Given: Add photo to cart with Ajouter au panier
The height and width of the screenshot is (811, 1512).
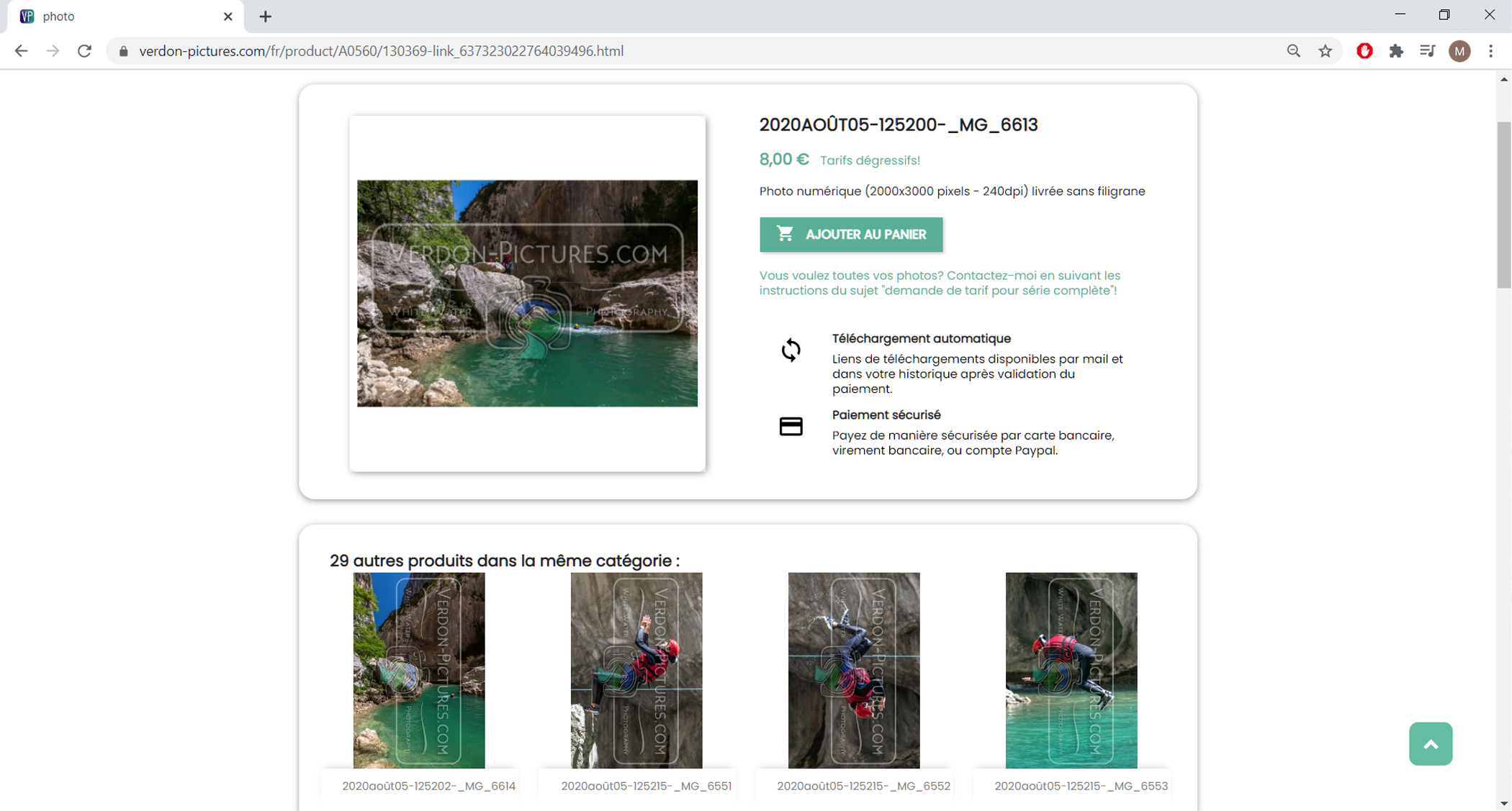Looking at the screenshot, I should pyautogui.click(x=850, y=235).
